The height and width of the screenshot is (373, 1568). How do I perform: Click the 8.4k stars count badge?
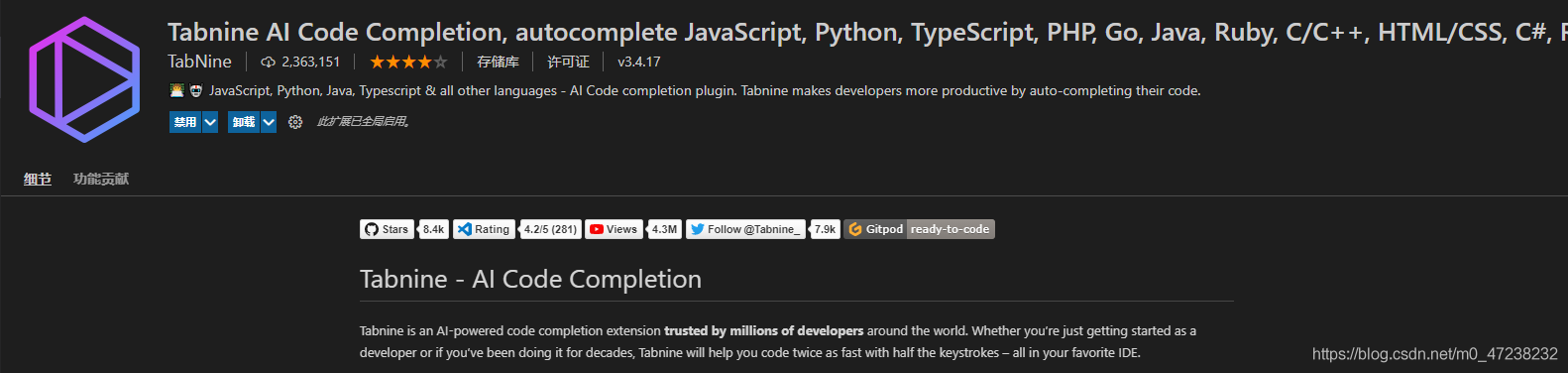[x=434, y=229]
